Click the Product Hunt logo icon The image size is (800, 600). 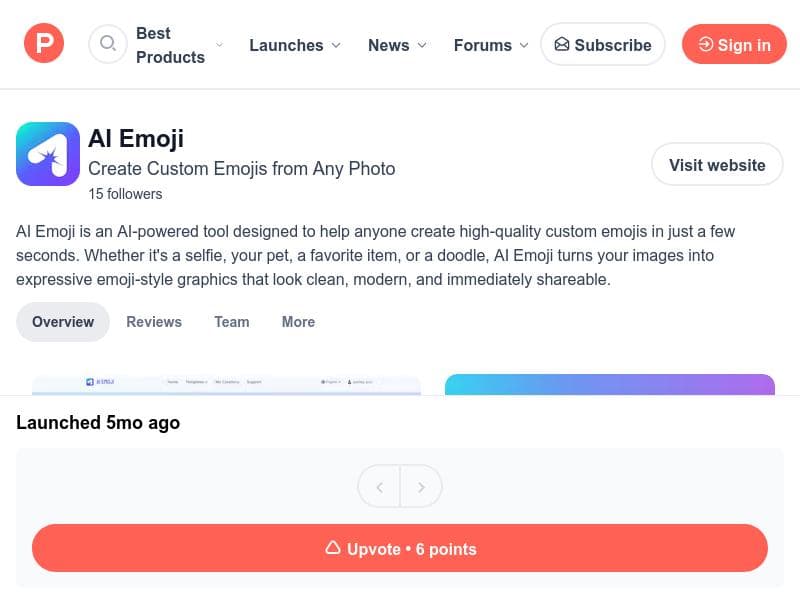click(43, 43)
